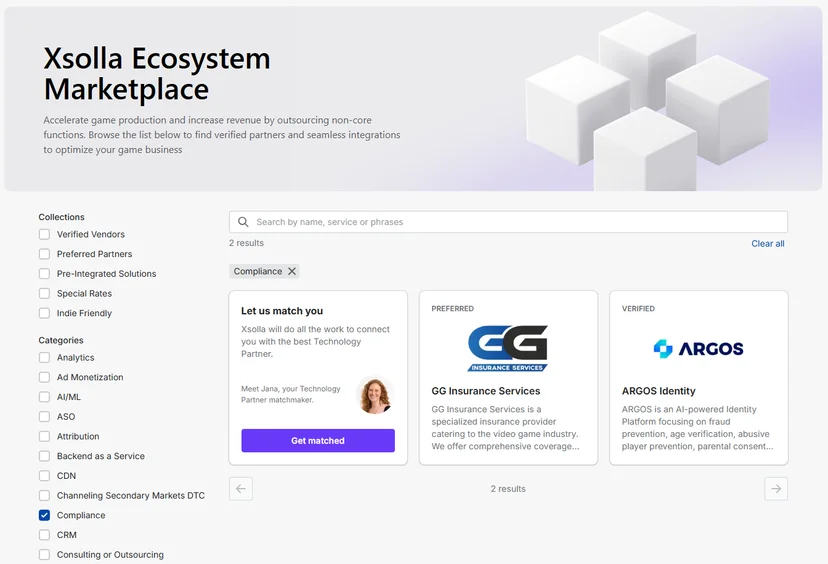Click the VERIFIED badge text
828x564 pixels.
(x=638, y=308)
